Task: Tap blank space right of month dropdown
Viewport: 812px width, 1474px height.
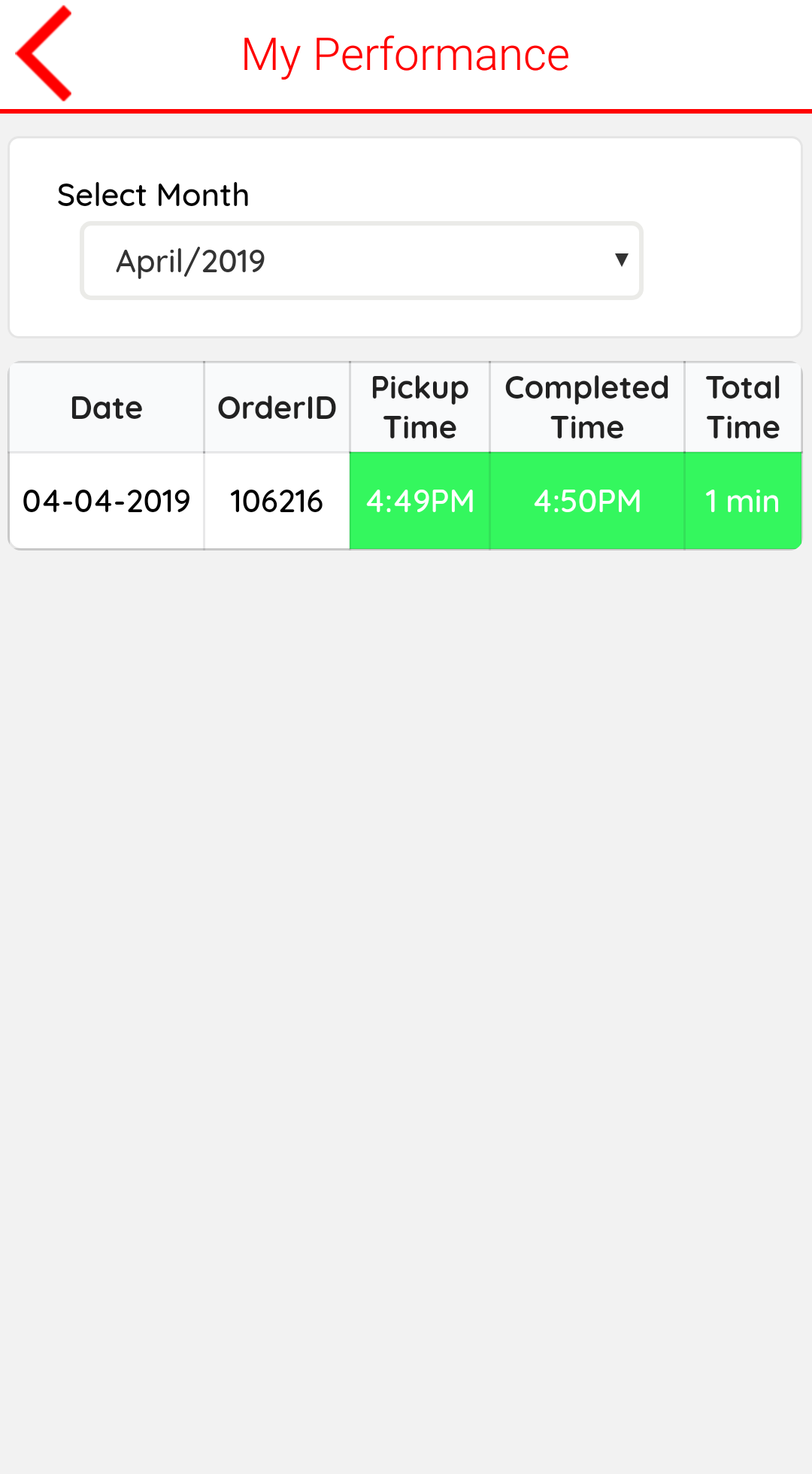Action: [x=722, y=261]
